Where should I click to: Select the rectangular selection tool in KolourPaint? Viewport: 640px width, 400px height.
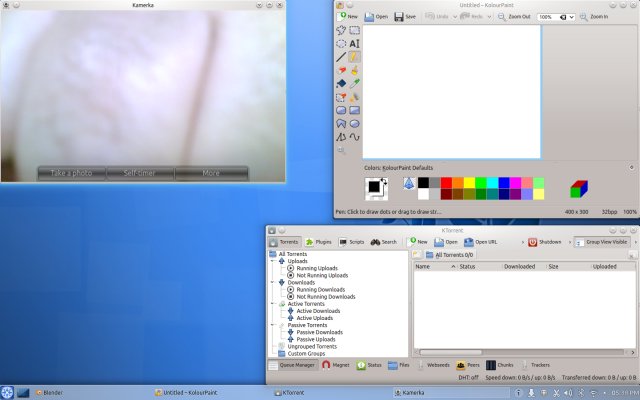point(355,30)
